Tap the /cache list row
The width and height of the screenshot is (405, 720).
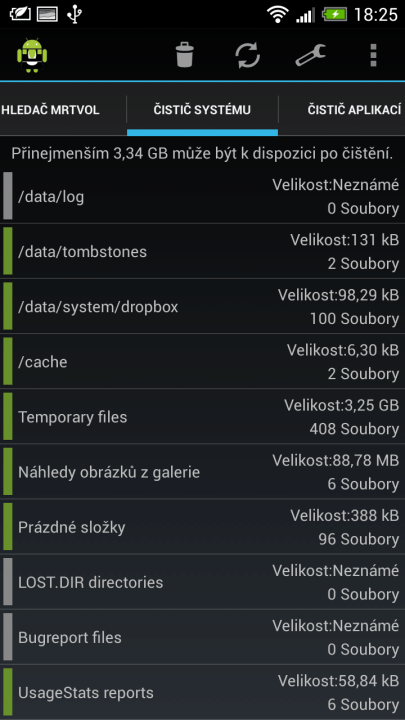coord(202,362)
